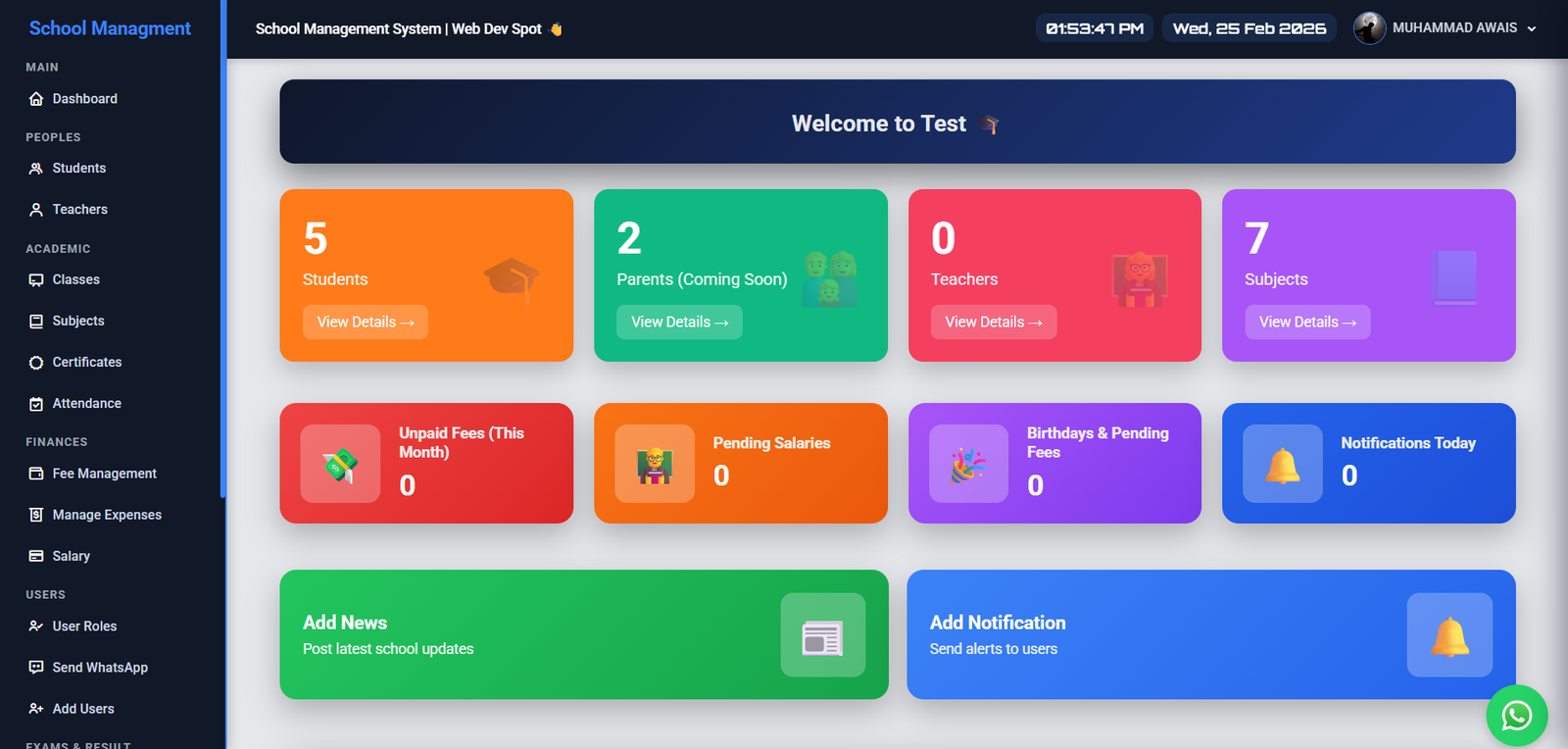
Task: Click the Salary card icon in sidebar
Action: click(x=36, y=556)
